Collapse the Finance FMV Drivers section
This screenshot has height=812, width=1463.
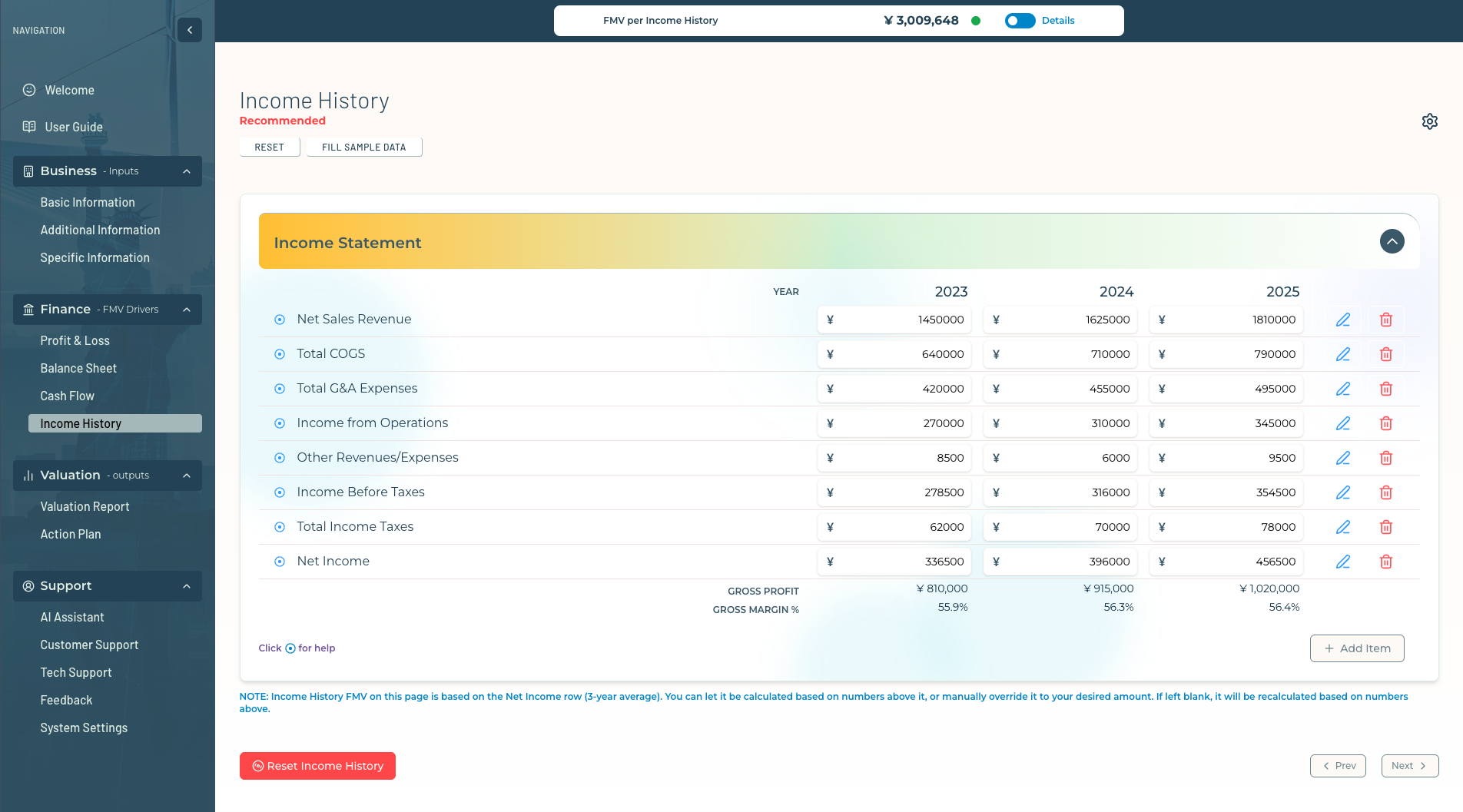[x=187, y=310]
